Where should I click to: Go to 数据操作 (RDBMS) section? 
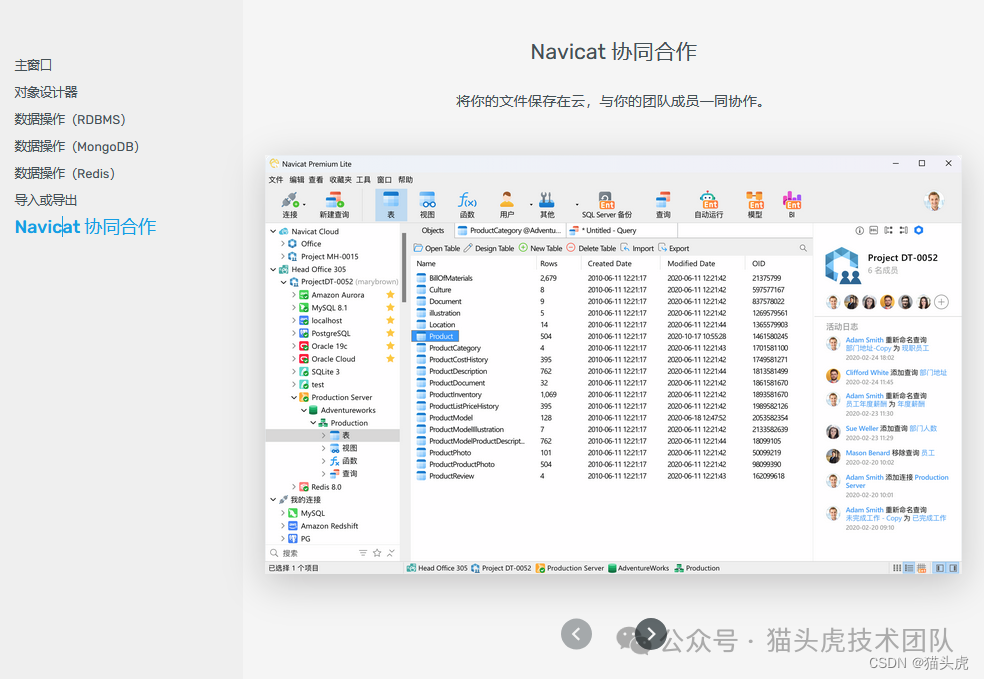(70, 119)
